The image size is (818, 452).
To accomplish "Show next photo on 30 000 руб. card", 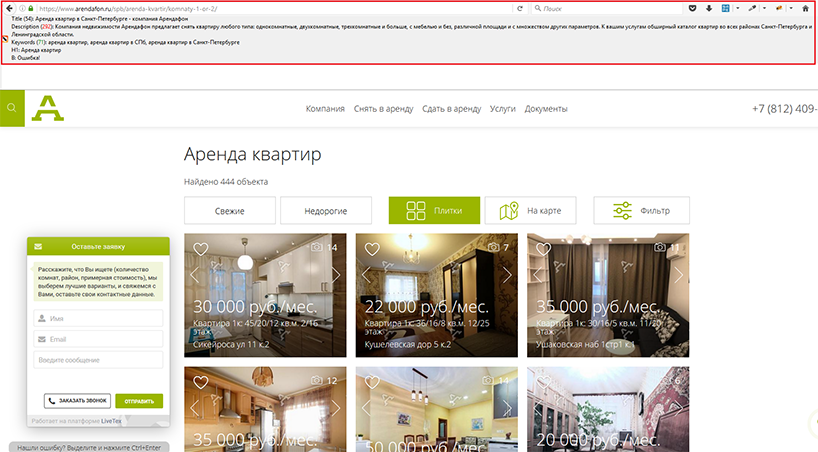I will coord(336,275).
